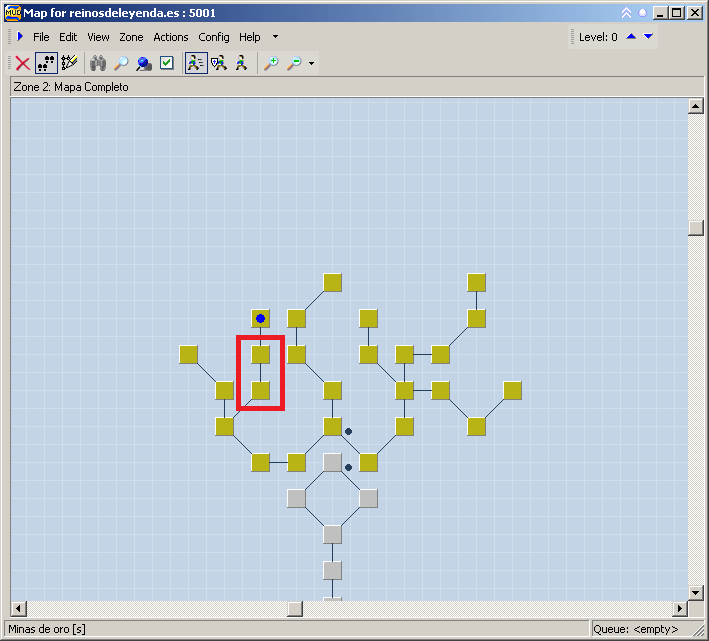
Task: Click the binoculars find icon
Action: click(x=98, y=63)
